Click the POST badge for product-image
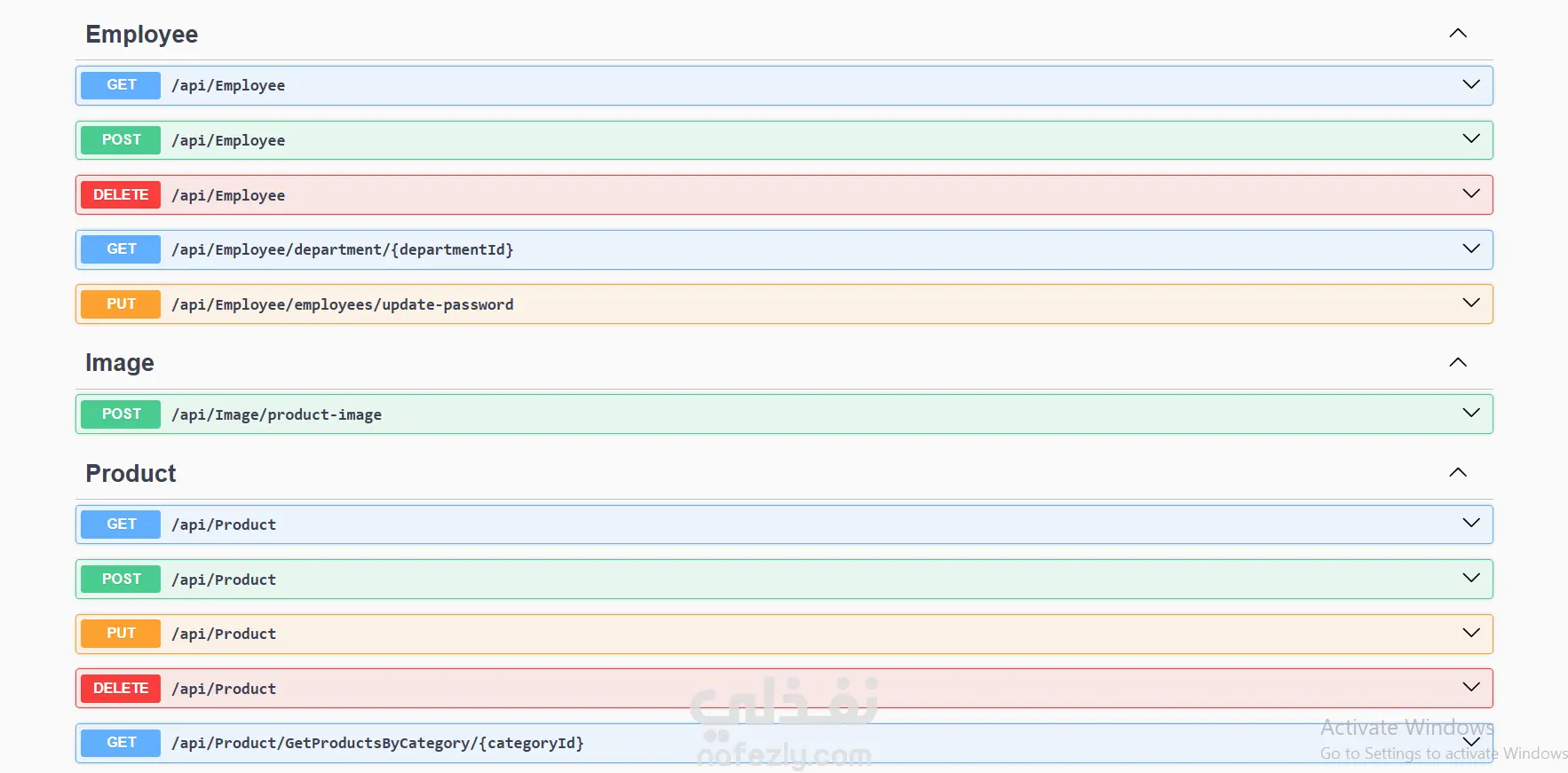Screen dimensions: 1568x773 coord(121,414)
